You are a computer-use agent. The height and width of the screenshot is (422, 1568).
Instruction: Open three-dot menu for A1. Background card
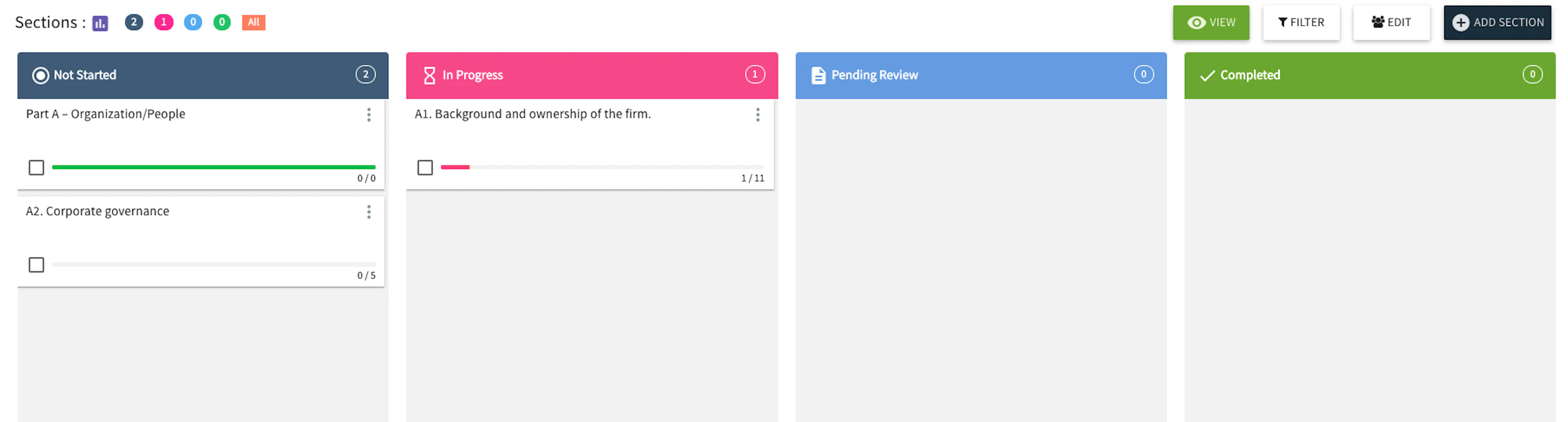point(757,115)
